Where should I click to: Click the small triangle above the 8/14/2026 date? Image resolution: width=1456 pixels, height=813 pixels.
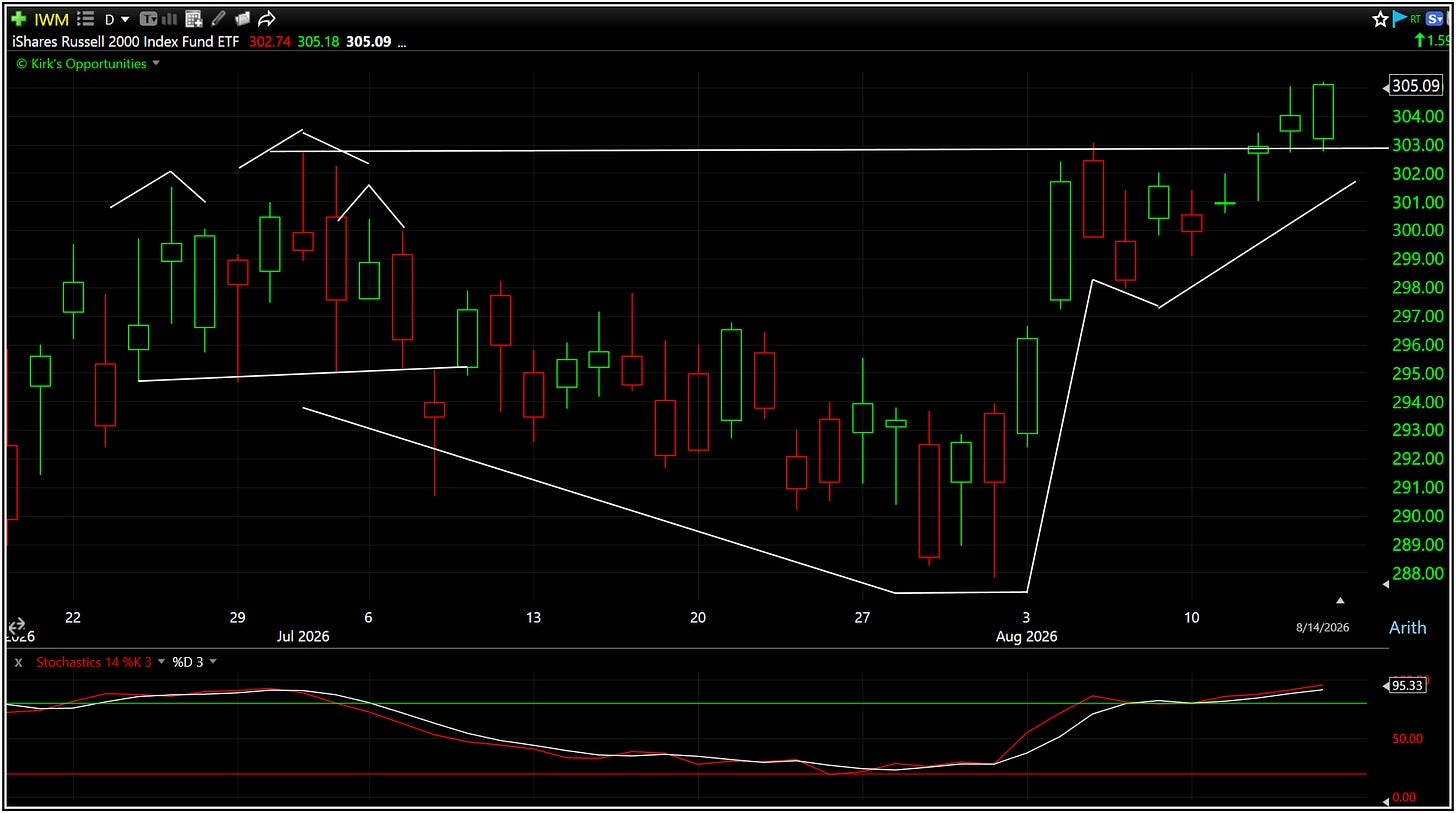pyautogui.click(x=1340, y=601)
